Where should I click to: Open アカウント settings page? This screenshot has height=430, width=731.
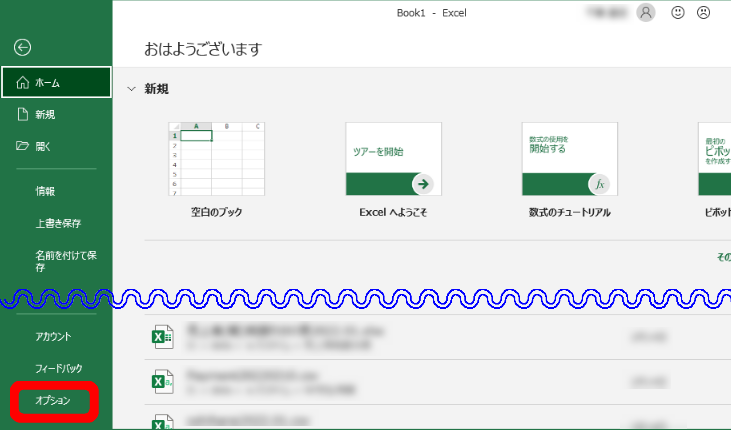[53, 337]
